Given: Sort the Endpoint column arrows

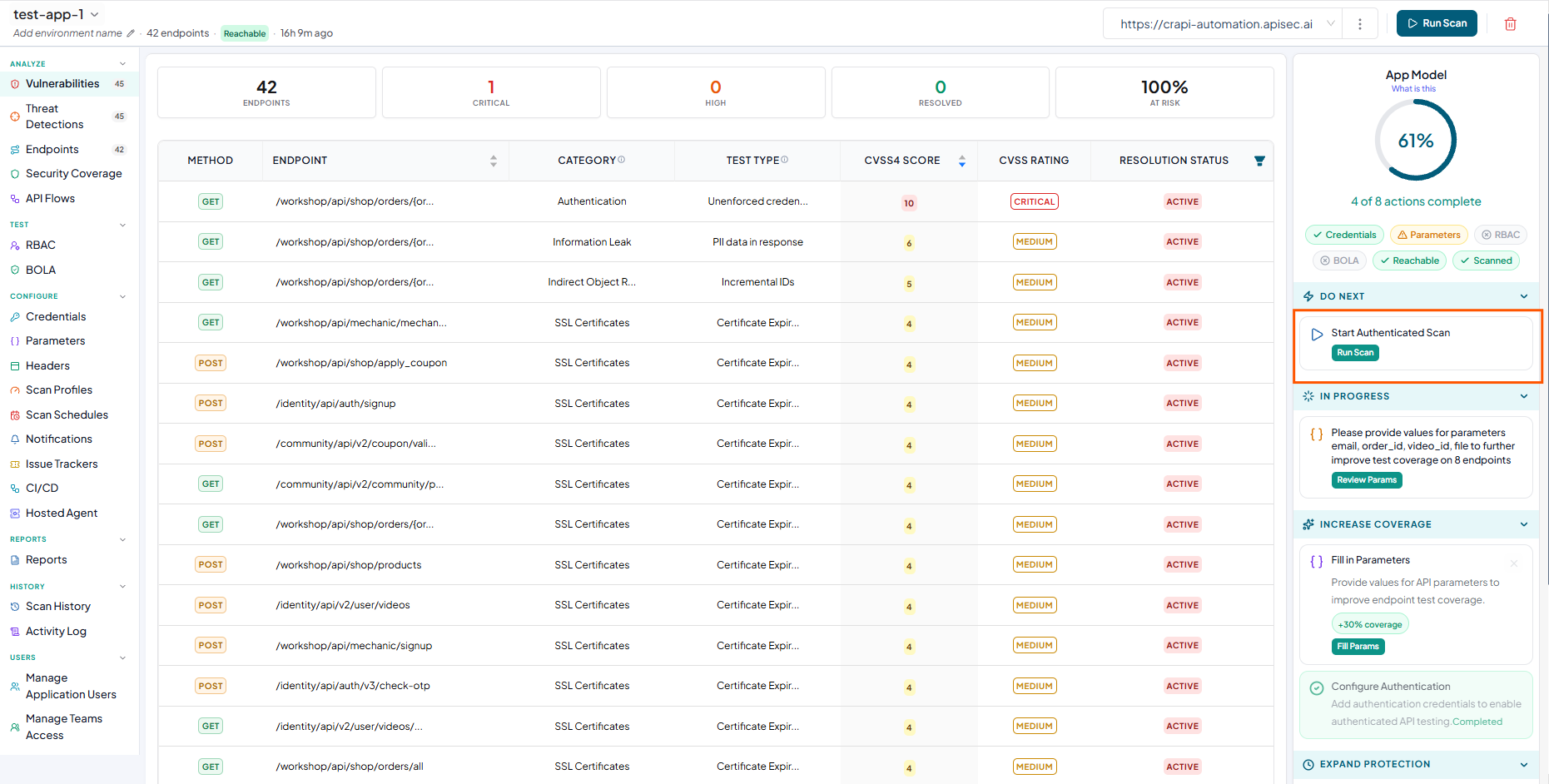Looking at the screenshot, I should (x=494, y=161).
